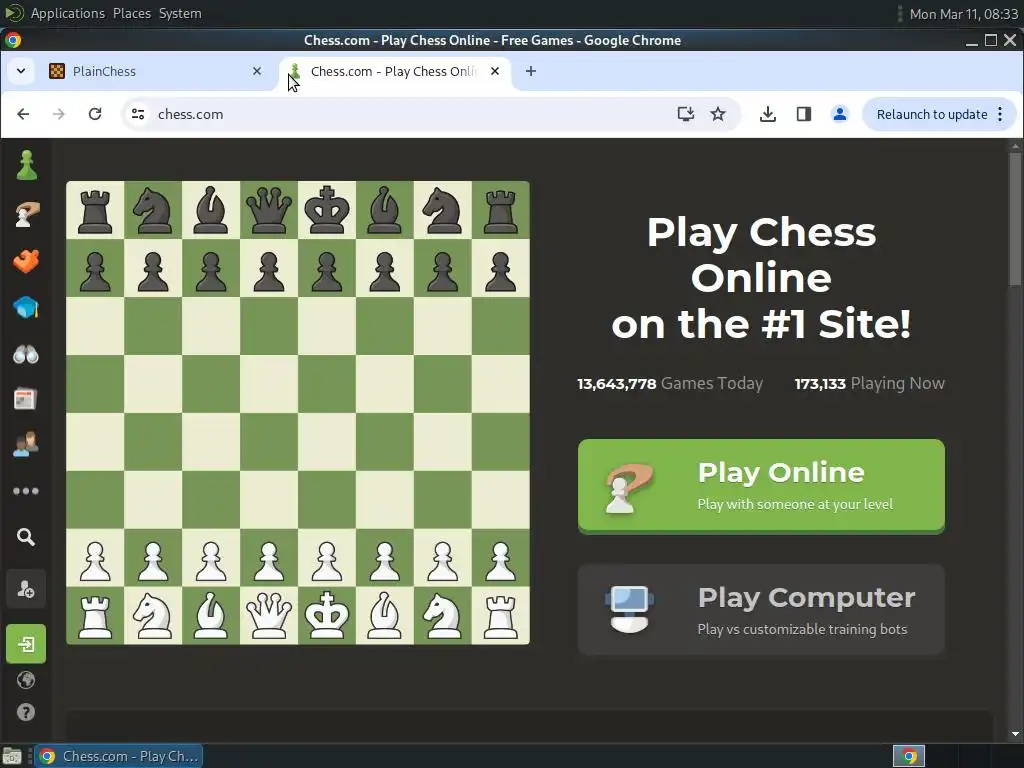Open the Social friends icon

tap(26, 444)
